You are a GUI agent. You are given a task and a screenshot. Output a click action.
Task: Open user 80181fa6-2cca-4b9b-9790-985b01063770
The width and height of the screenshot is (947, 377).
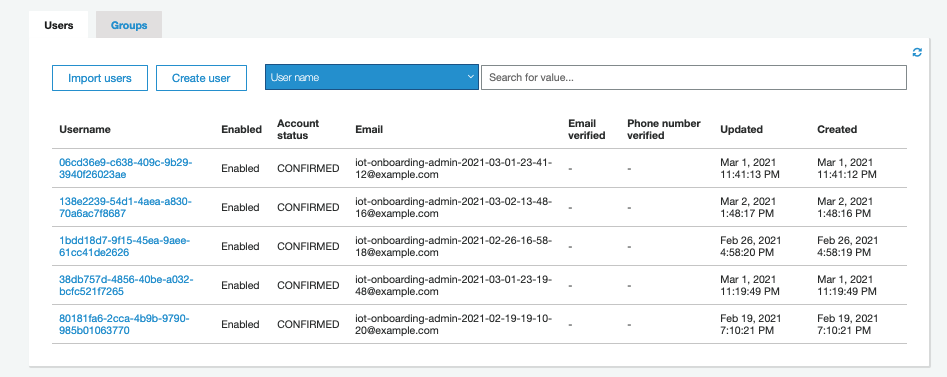124,324
